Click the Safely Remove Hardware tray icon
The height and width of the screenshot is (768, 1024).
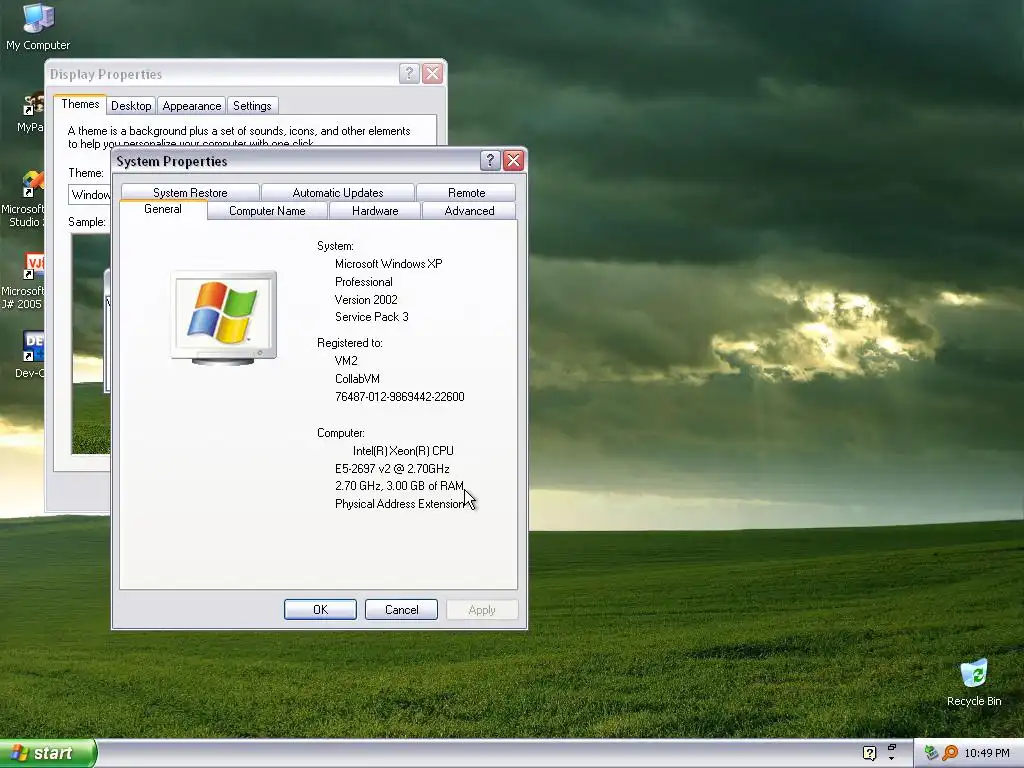(932, 753)
